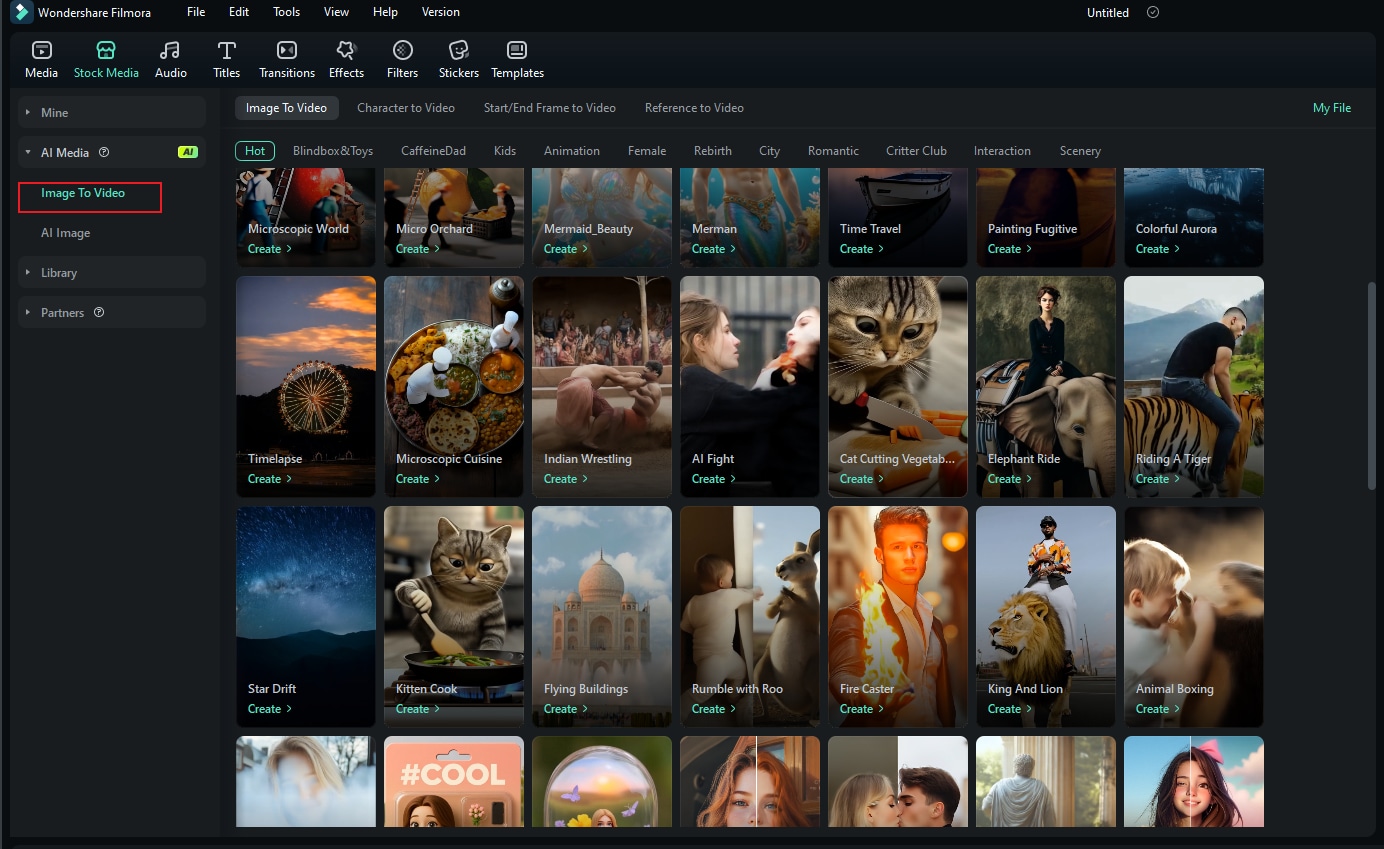Open the File menu
1384x849 pixels.
coord(196,12)
